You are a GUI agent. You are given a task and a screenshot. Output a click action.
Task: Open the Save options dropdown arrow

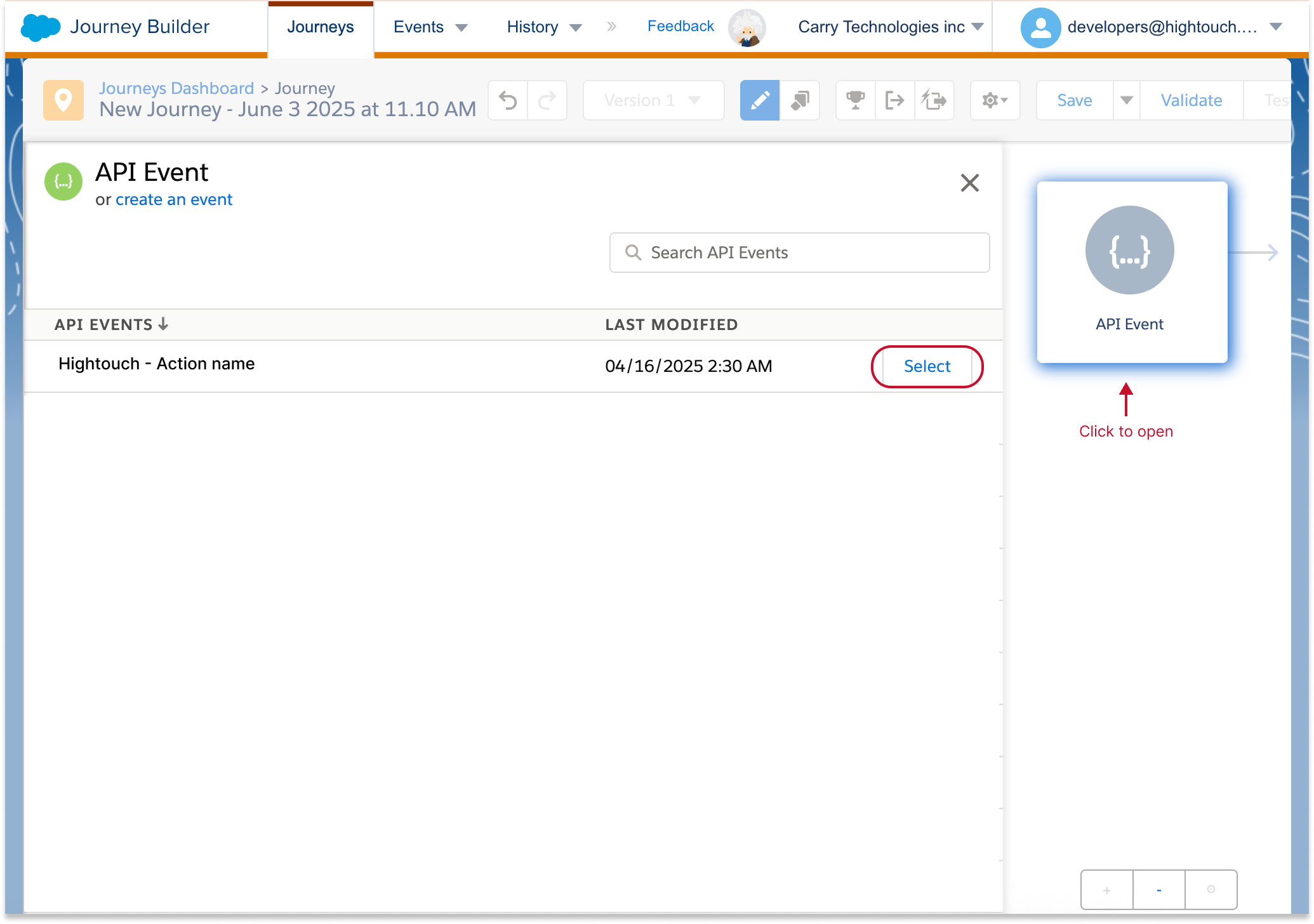(1126, 100)
